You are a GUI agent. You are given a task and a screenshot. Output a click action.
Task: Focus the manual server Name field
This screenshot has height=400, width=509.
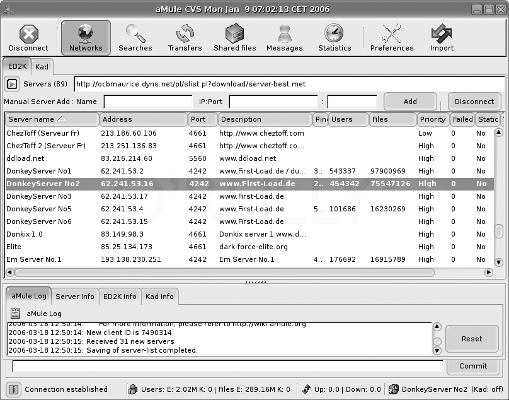tap(148, 102)
